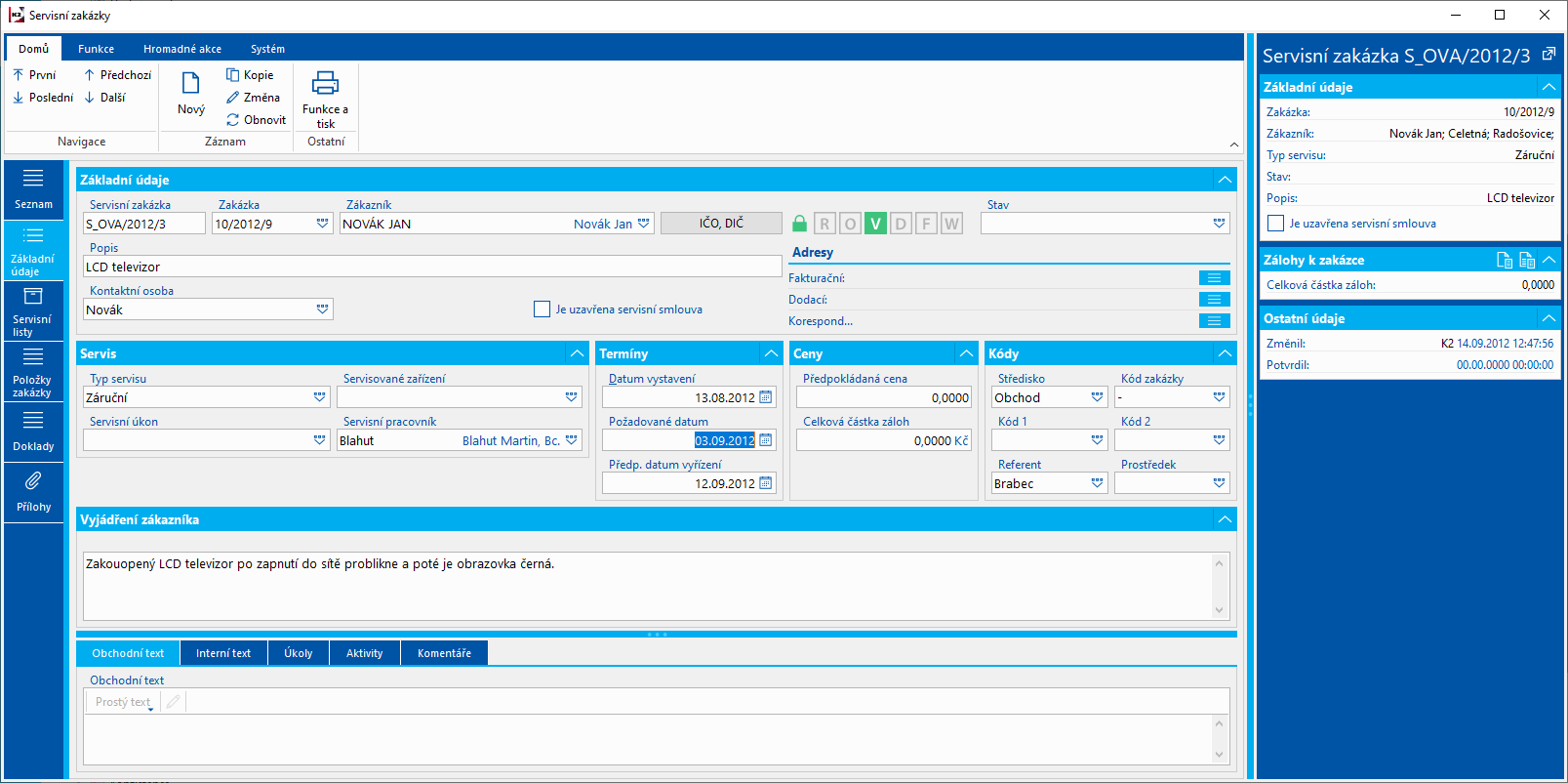Click the Servisní zakázka number field

144,224
